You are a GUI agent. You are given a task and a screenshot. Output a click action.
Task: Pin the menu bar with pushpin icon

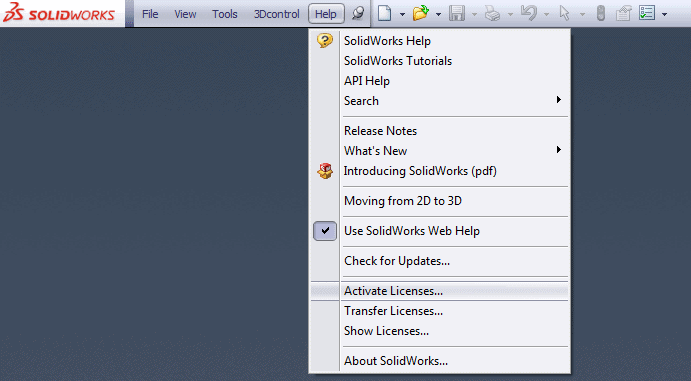[358, 14]
